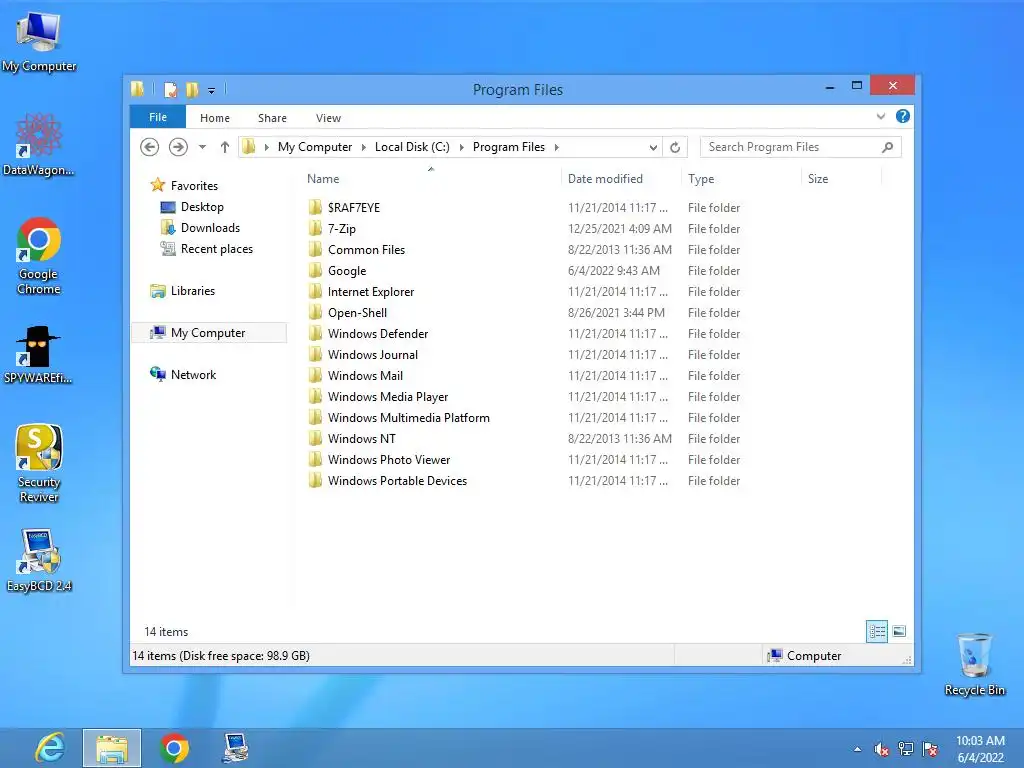Screen dimensions: 1024x768
Task: Open Chrome from the taskbar
Action: click(x=174, y=748)
